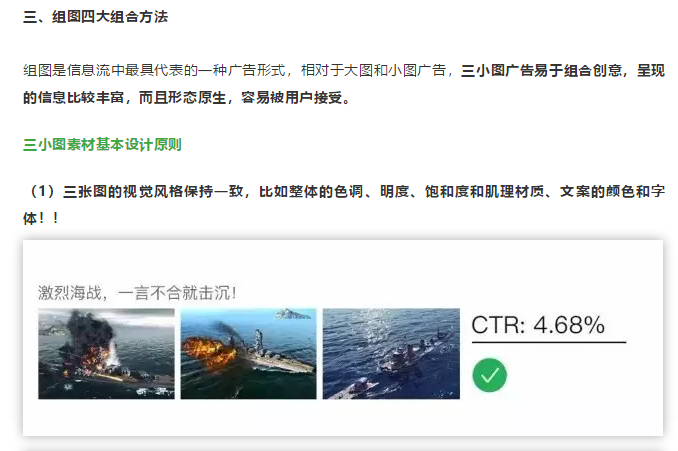Open the middle thumbnail with orange fire warship
Screen dimensions: 678x451
[249, 353]
